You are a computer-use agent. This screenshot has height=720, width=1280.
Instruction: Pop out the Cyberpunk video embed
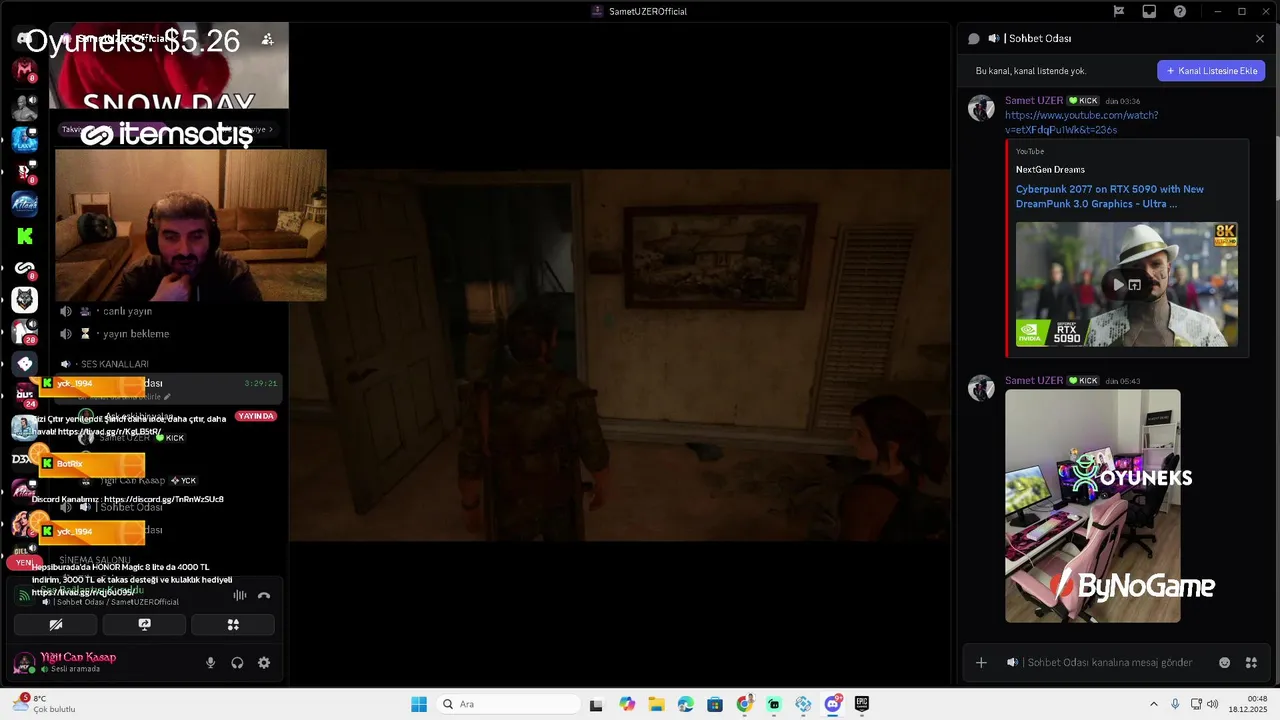coord(1135,285)
